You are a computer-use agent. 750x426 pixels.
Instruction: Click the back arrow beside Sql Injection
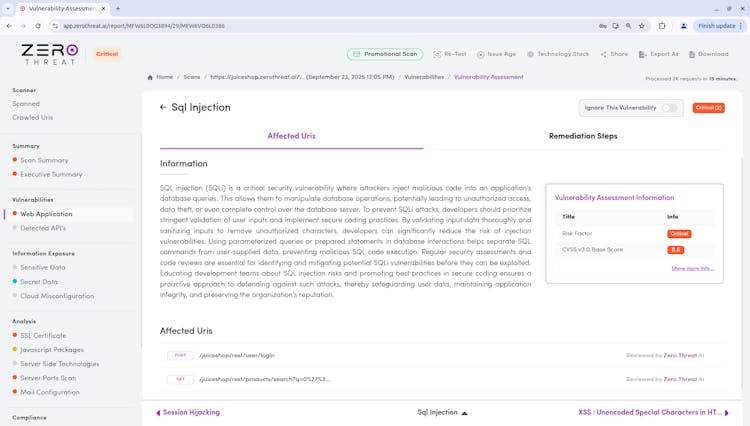163,107
